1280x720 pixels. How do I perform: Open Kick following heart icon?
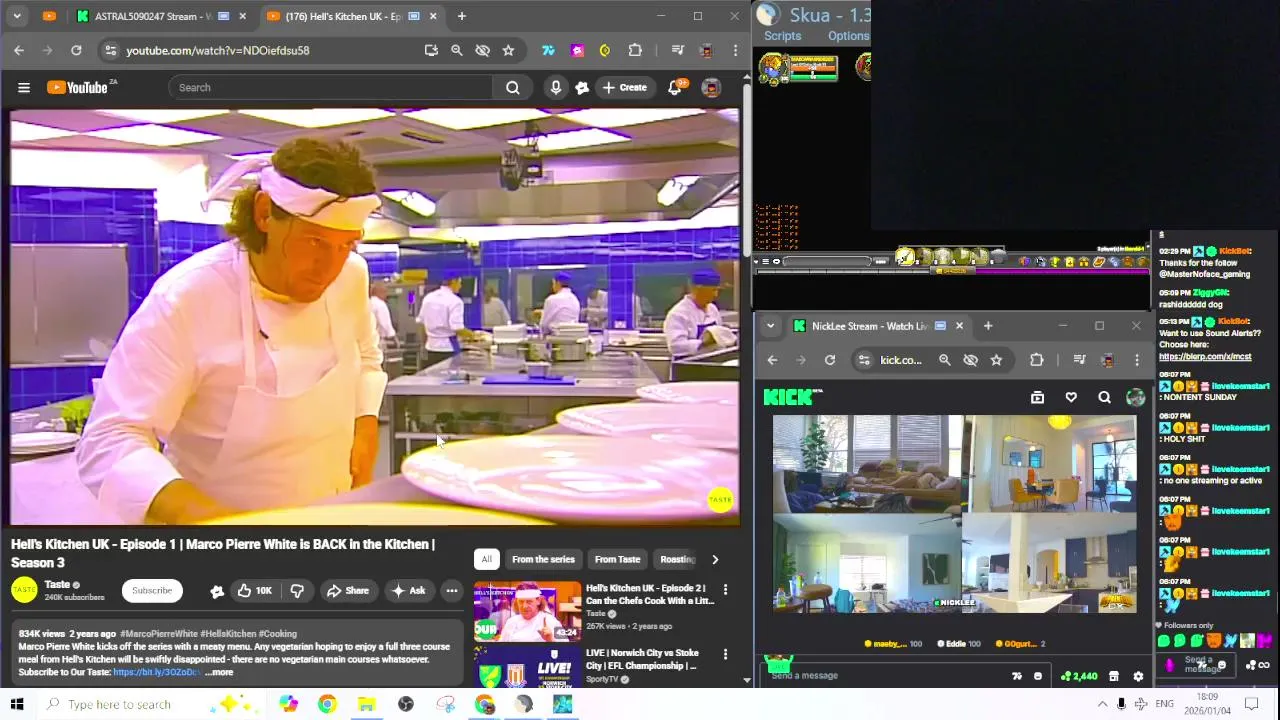[x=1071, y=397]
